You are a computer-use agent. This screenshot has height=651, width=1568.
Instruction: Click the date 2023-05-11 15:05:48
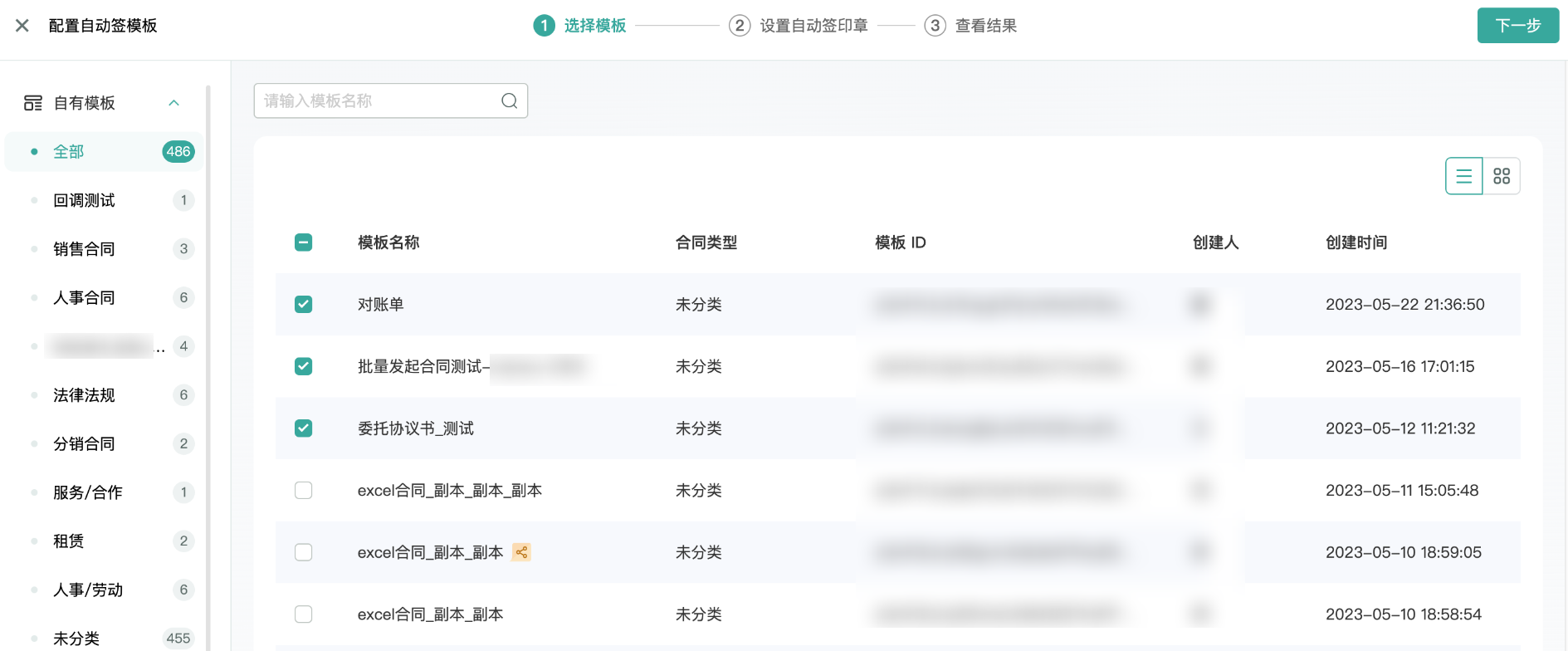click(x=1402, y=490)
